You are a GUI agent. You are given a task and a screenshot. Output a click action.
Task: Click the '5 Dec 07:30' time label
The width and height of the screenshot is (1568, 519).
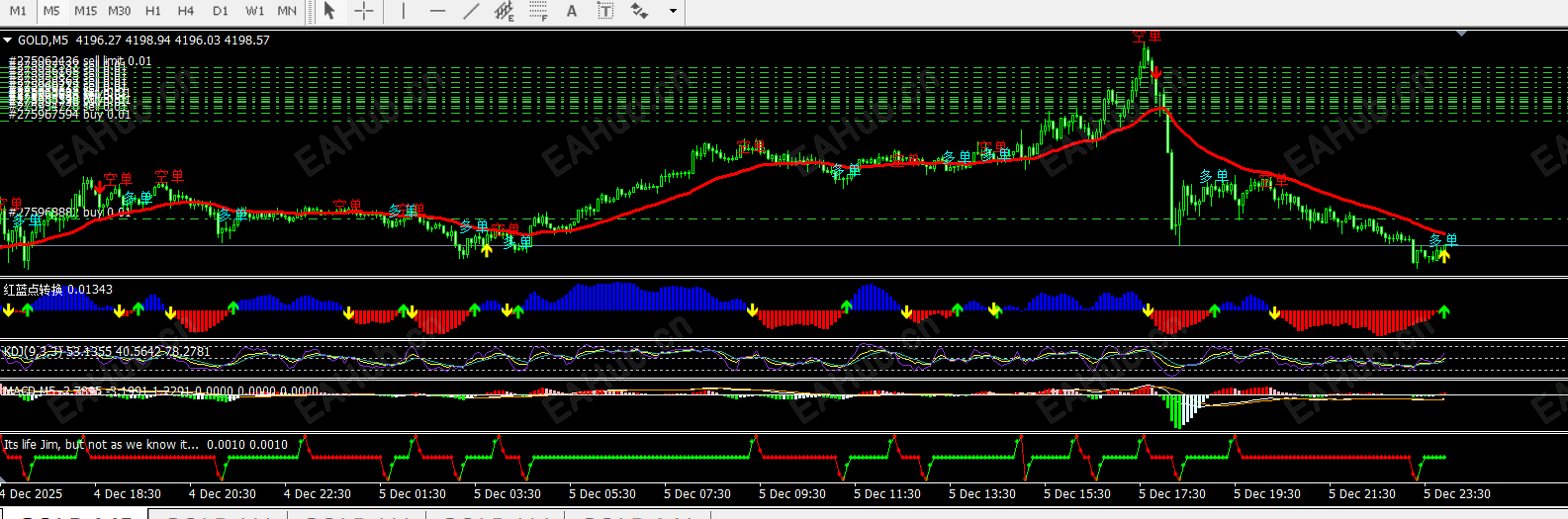(697, 494)
